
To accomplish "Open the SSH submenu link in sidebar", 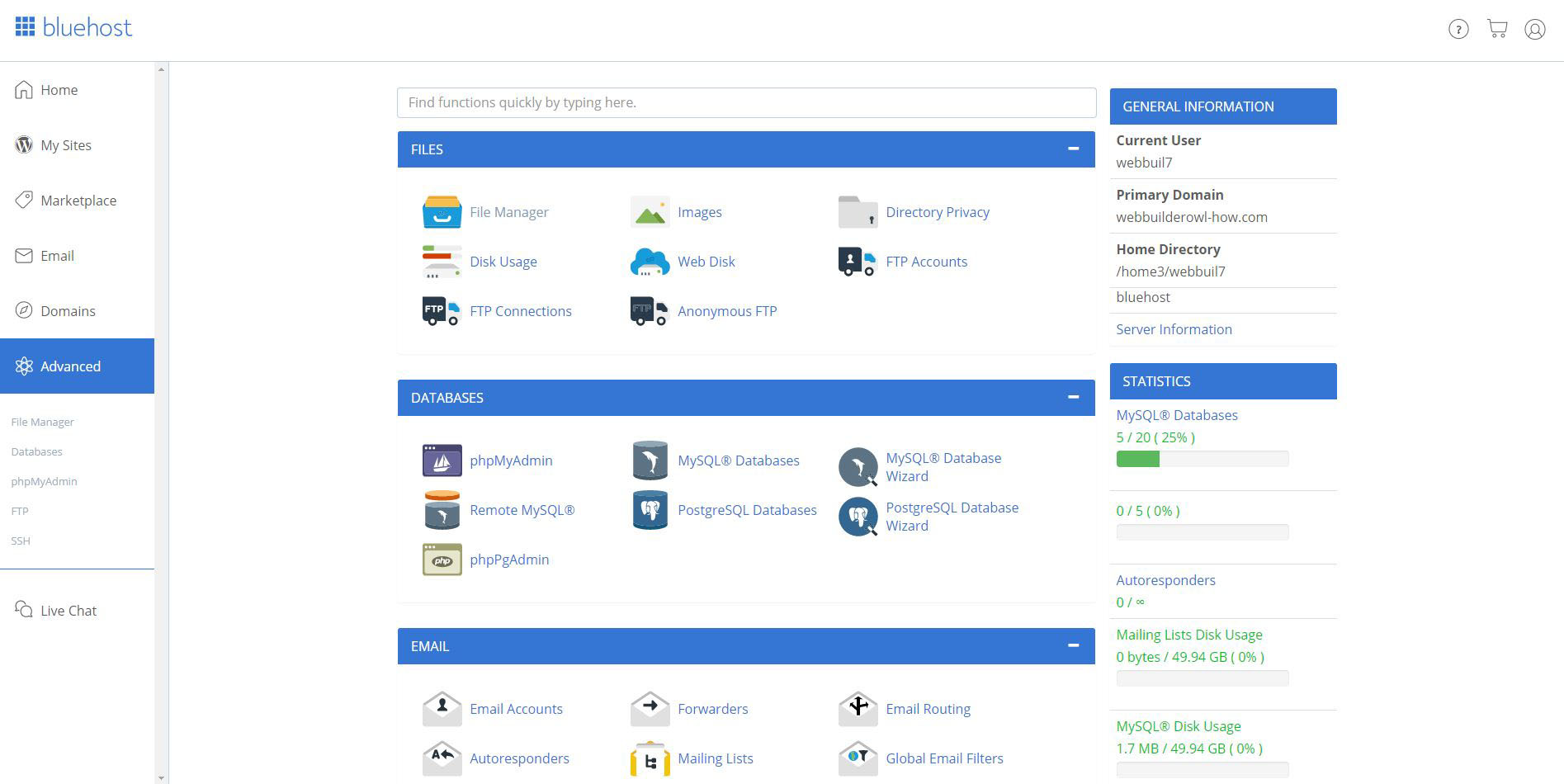I will 21,541.
